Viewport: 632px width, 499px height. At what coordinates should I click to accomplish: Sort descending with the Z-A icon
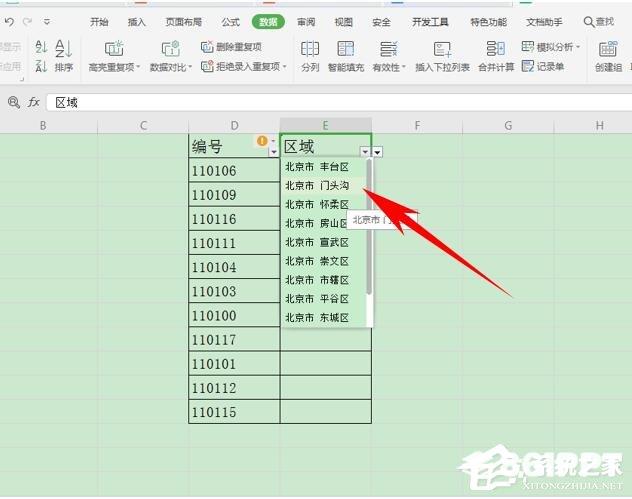click(41, 66)
